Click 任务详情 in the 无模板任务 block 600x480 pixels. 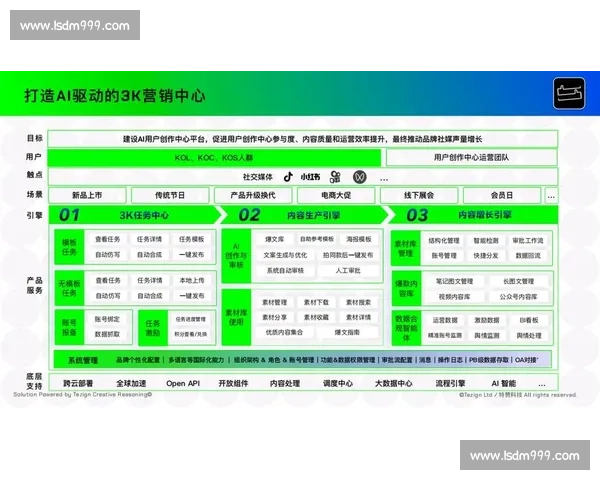[x=150, y=281]
